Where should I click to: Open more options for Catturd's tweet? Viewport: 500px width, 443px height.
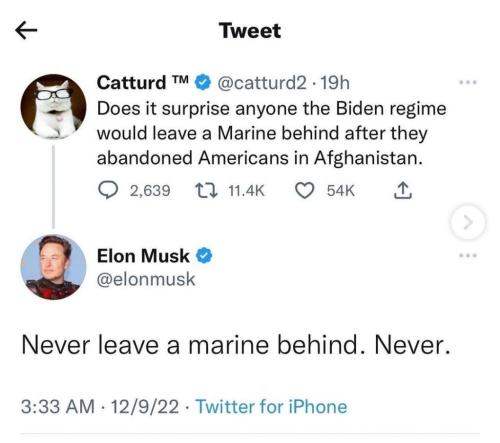tap(468, 82)
